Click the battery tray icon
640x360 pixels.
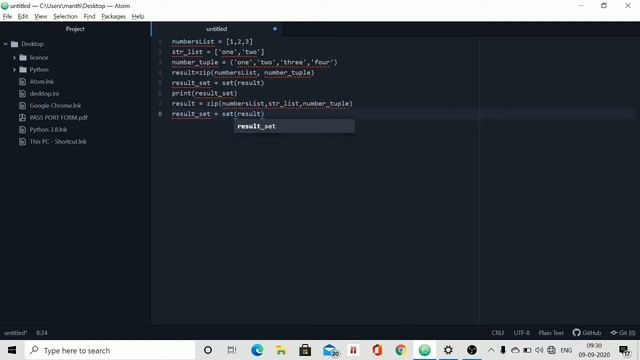click(527, 350)
